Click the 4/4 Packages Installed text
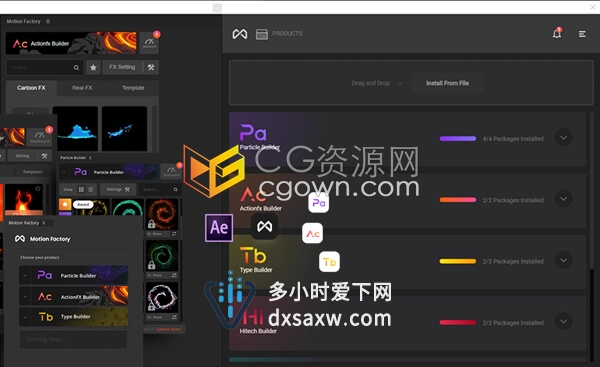Image resolution: width=600 pixels, height=367 pixels. tap(513, 139)
